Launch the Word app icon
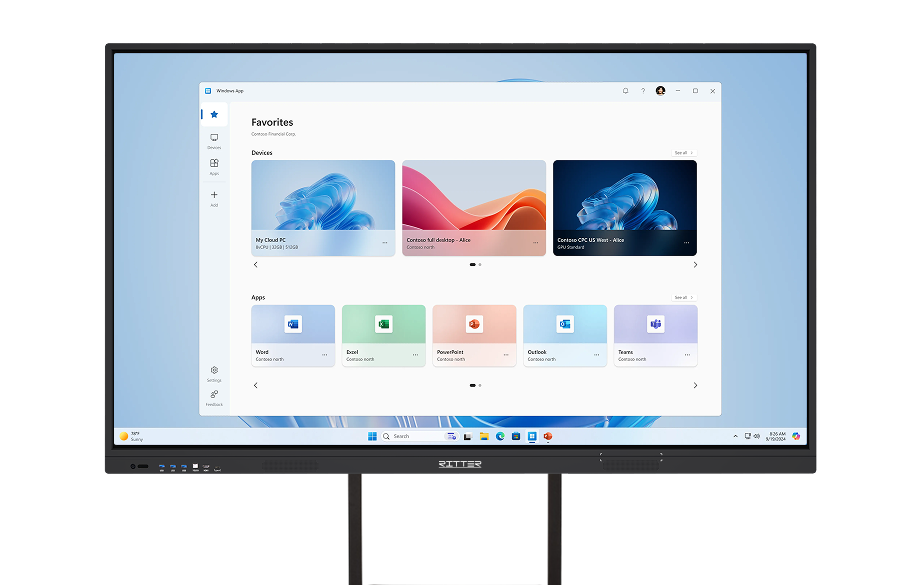Viewport: 920px width, 585px height. [x=293, y=324]
